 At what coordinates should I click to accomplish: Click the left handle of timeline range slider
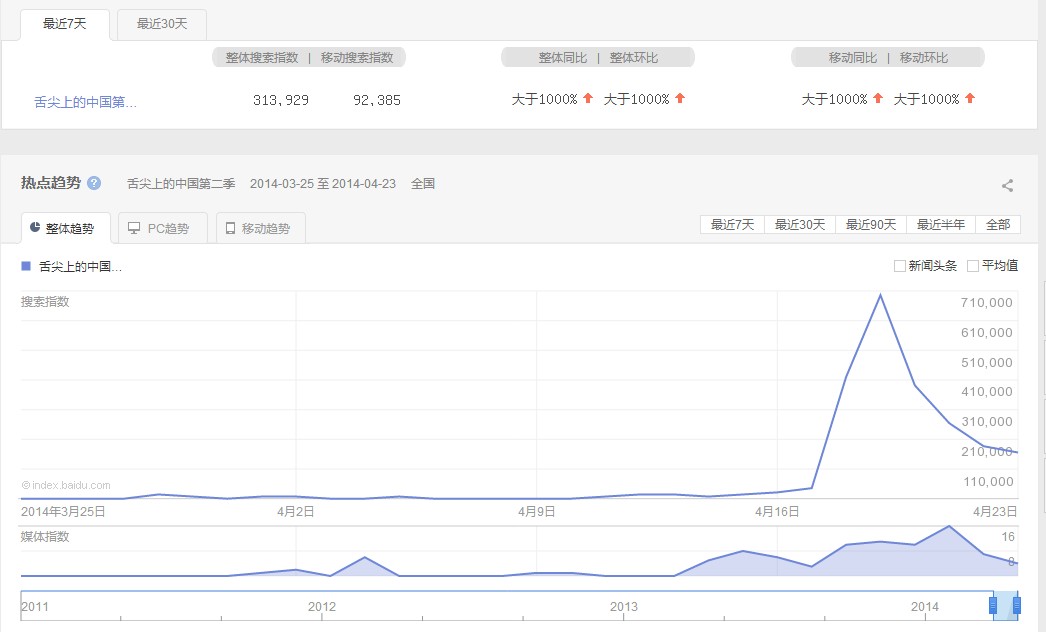point(993,605)
